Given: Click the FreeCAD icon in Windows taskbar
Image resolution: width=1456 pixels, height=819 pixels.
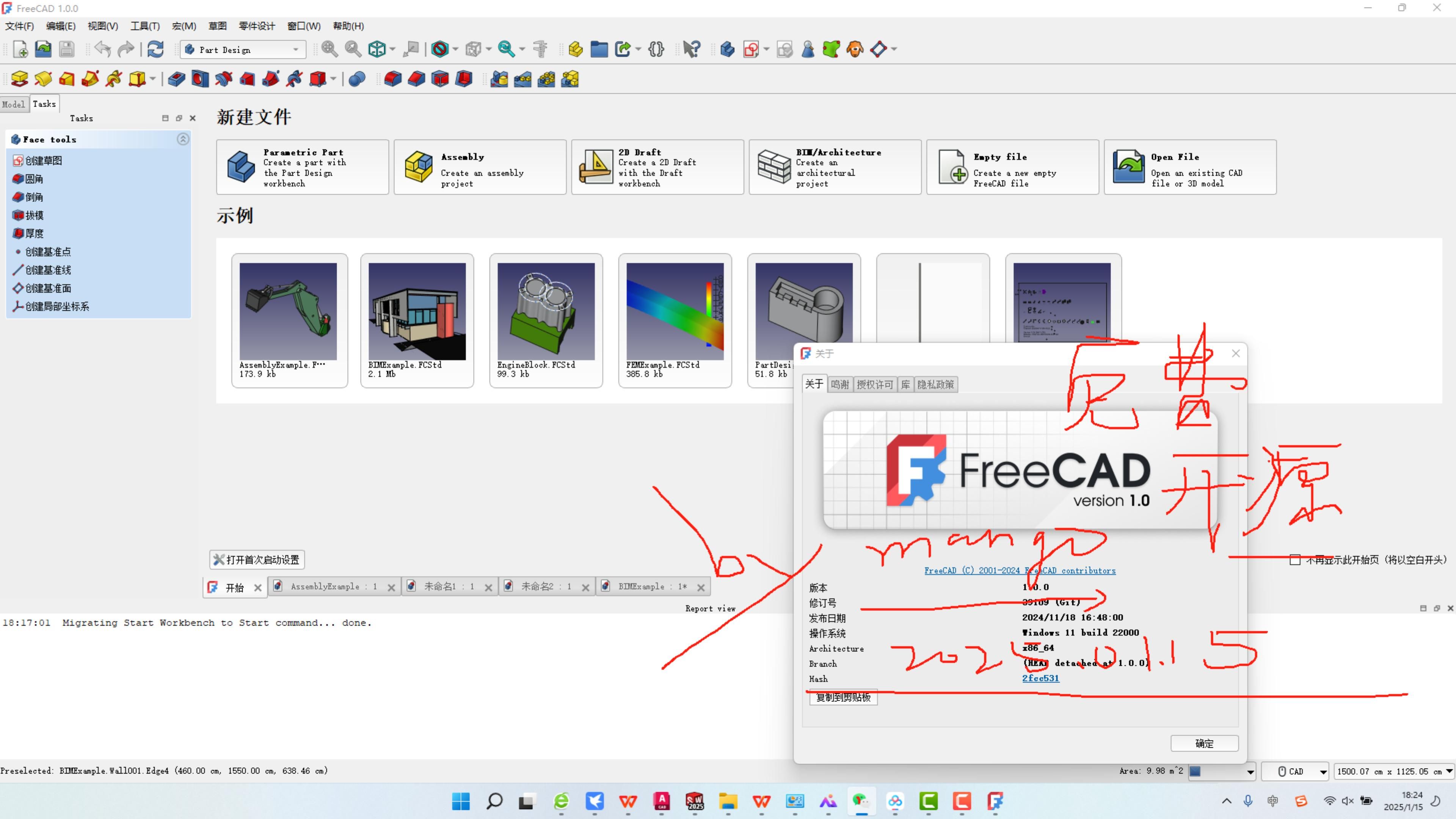Looking at the screenshot, I should tap(995, 801).
